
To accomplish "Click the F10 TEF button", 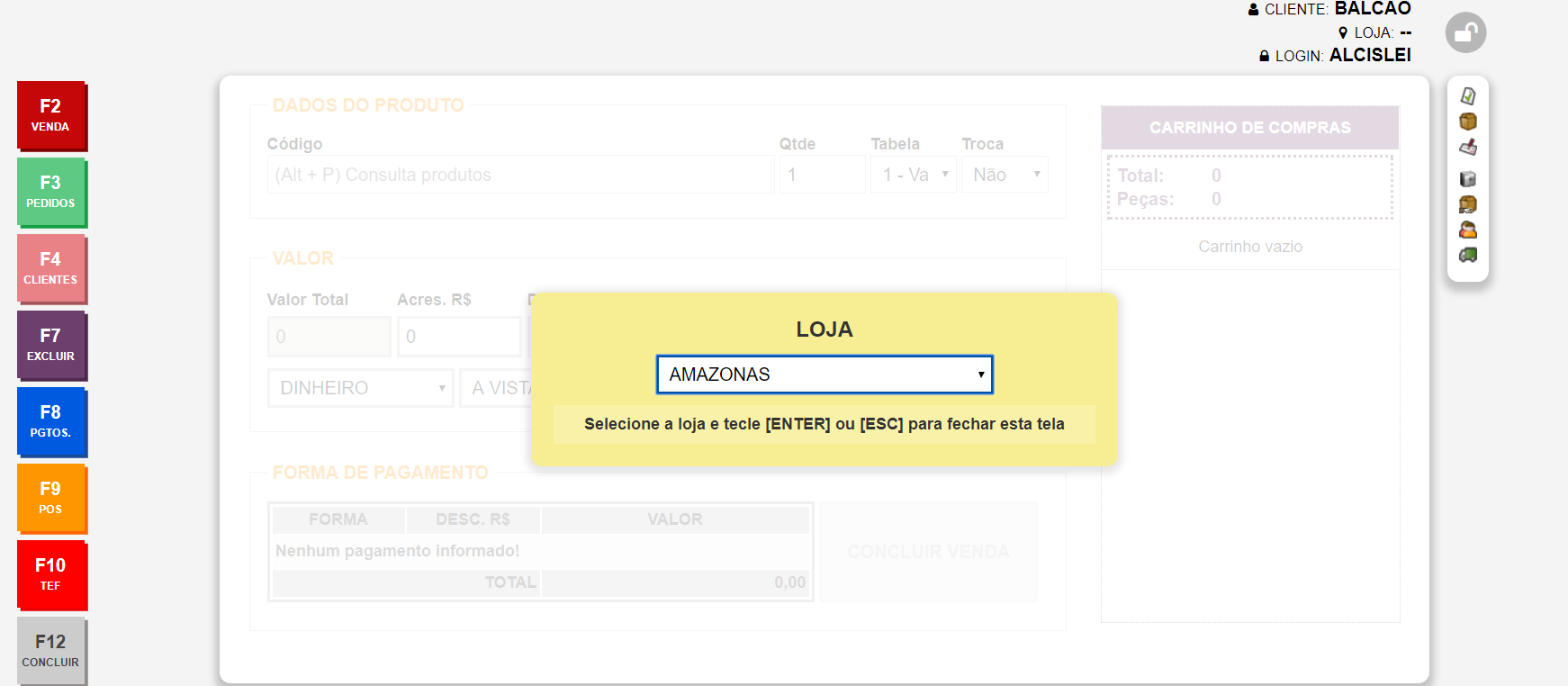I will click(51, 574).
